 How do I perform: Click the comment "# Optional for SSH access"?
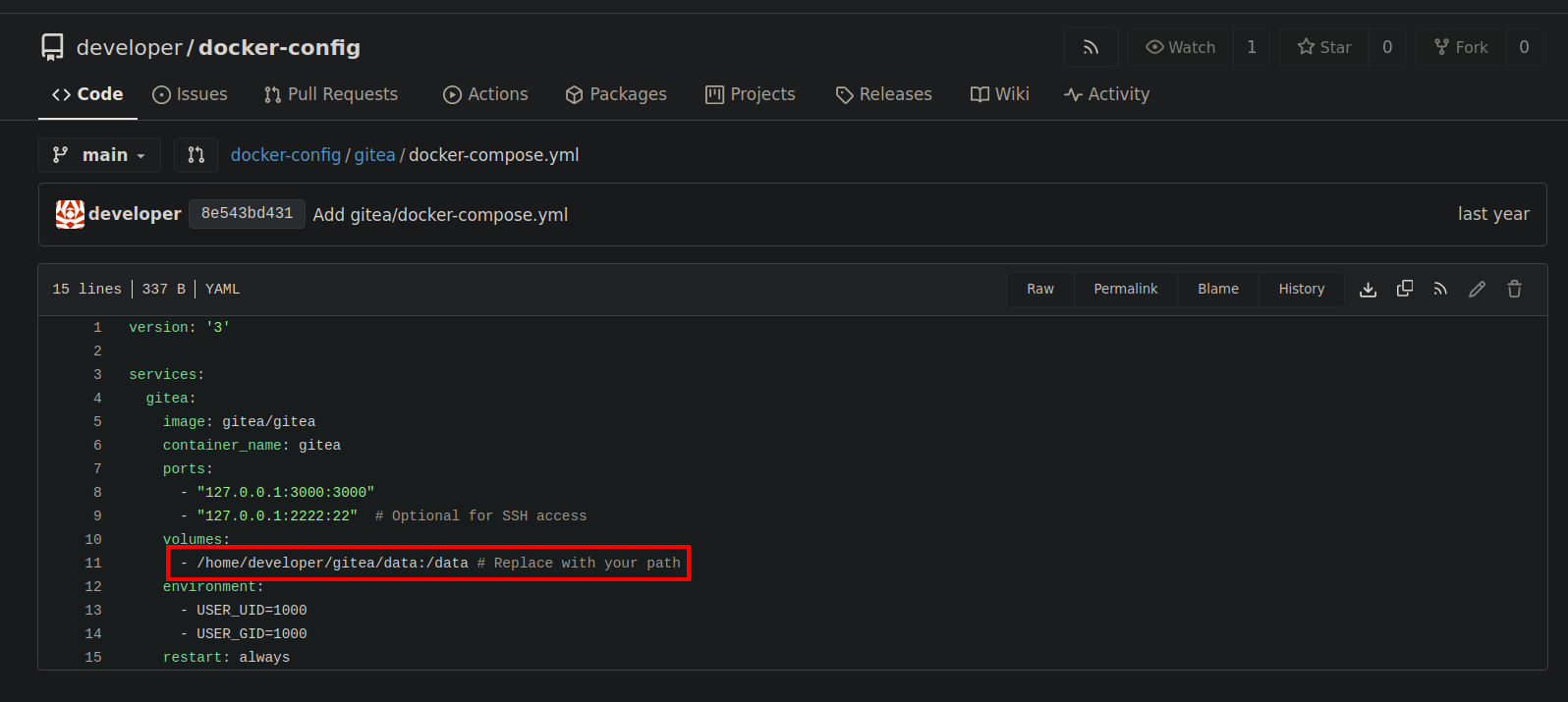480,515
